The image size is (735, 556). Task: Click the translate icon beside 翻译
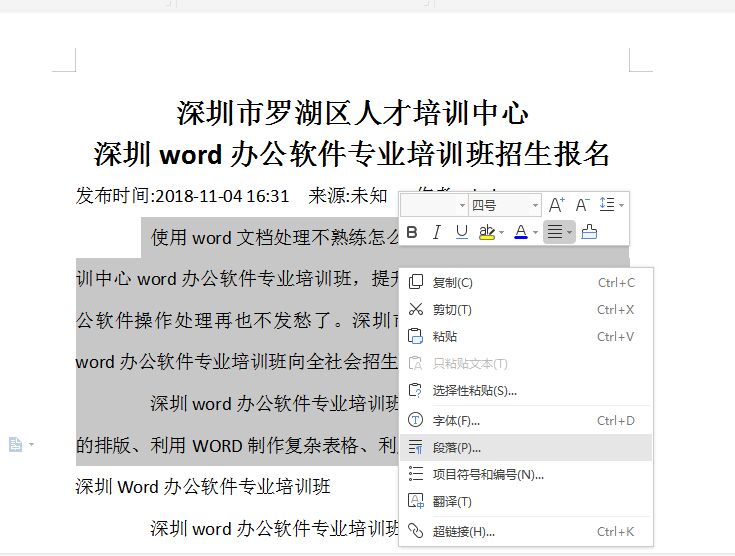[416, 501]
